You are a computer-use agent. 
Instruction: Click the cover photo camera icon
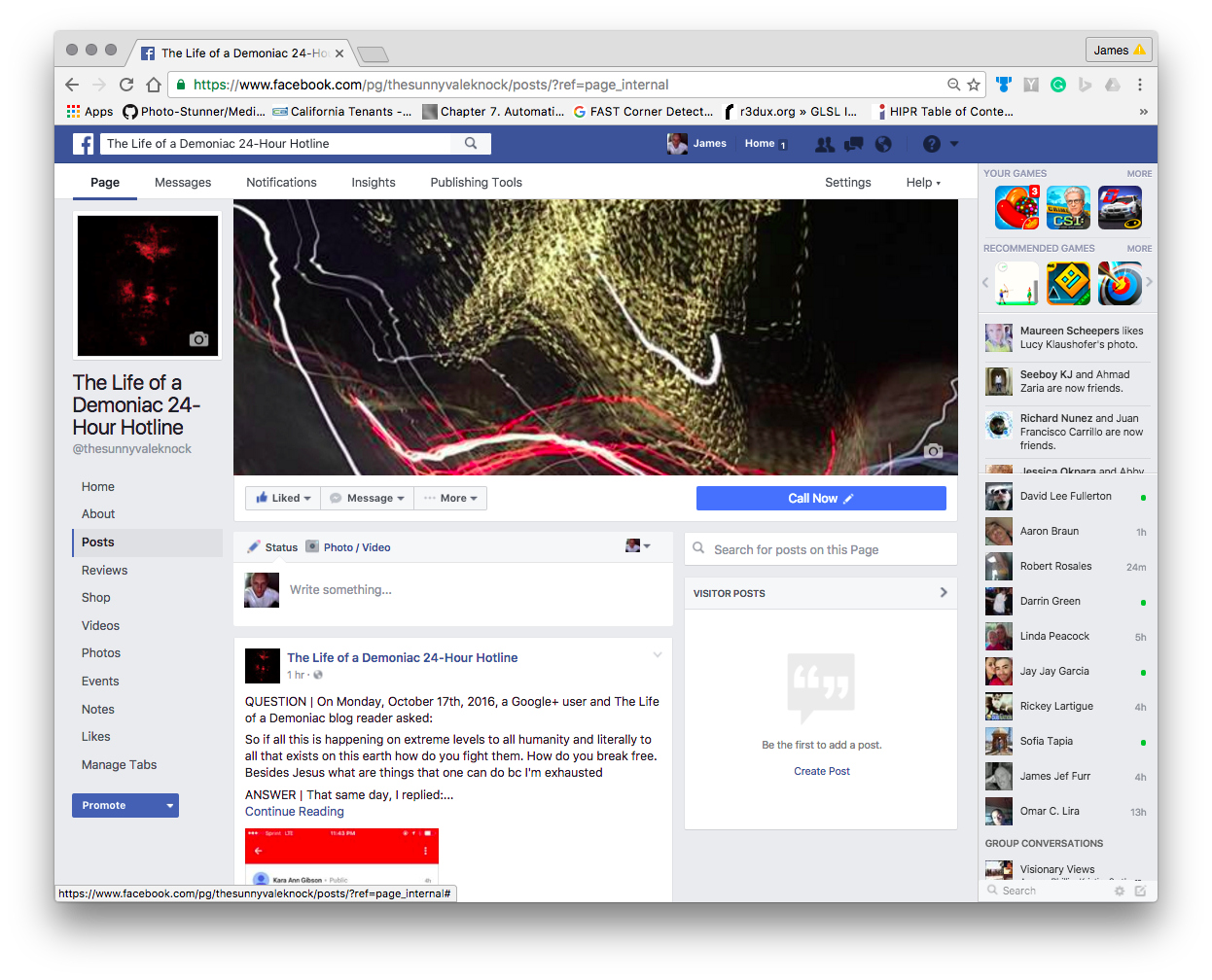pos(934,451)
